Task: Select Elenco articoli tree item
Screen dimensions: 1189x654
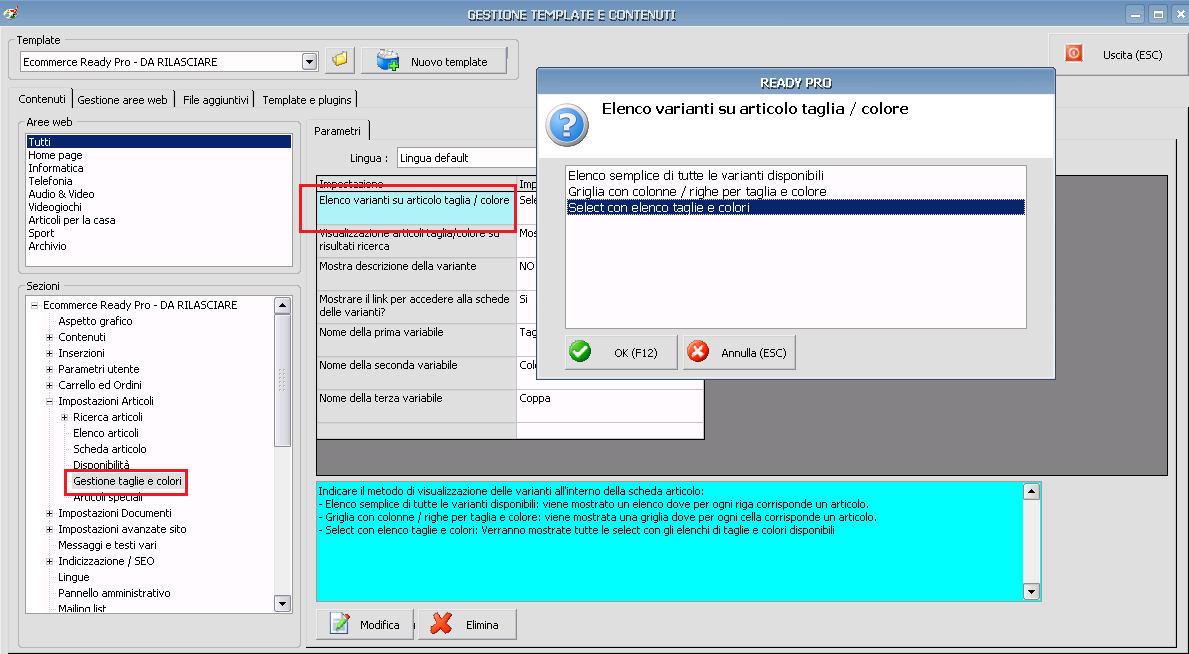Action: click(106, 433)
